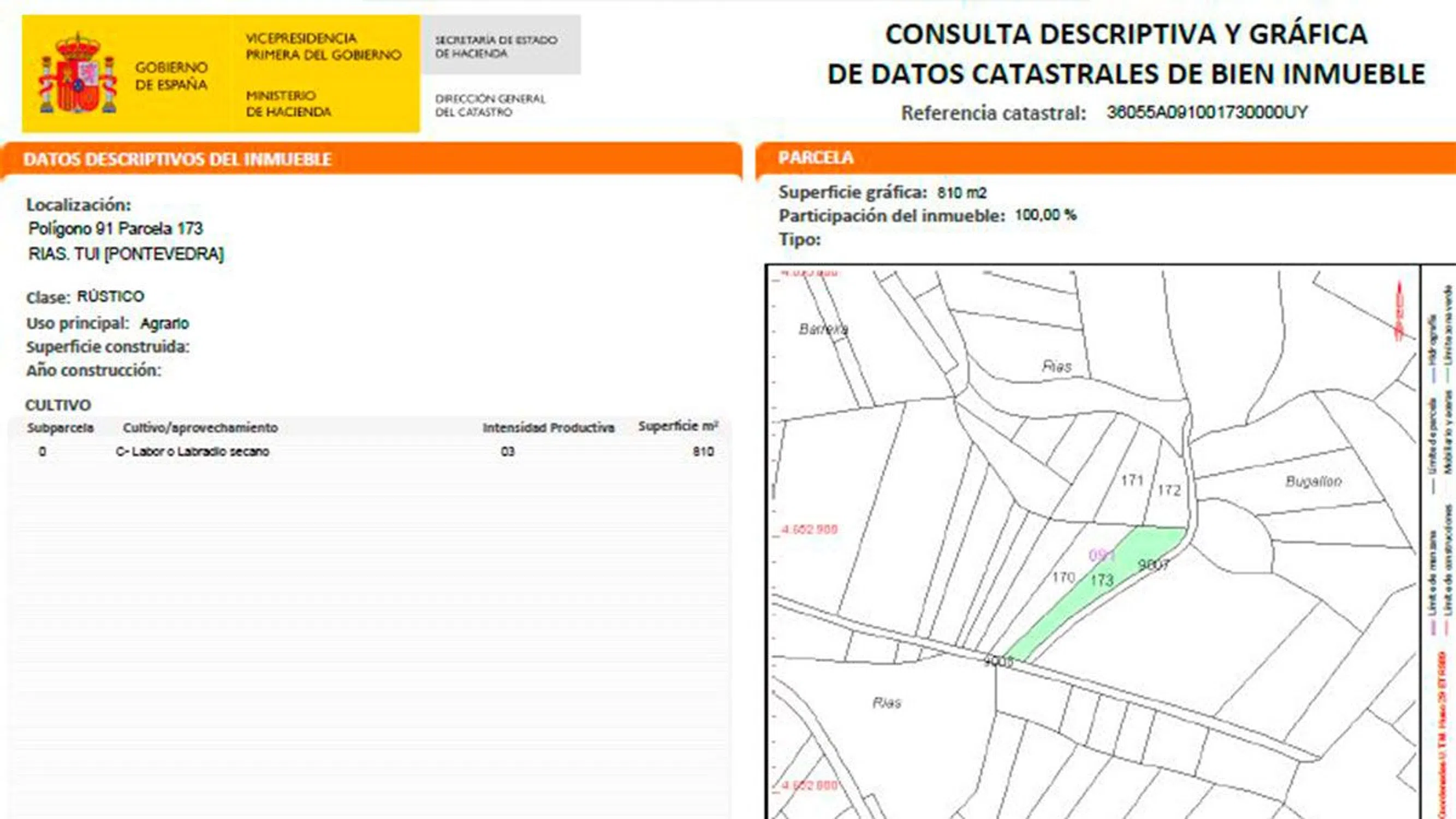Click parcel 172 on the map

pos(1169,489)
